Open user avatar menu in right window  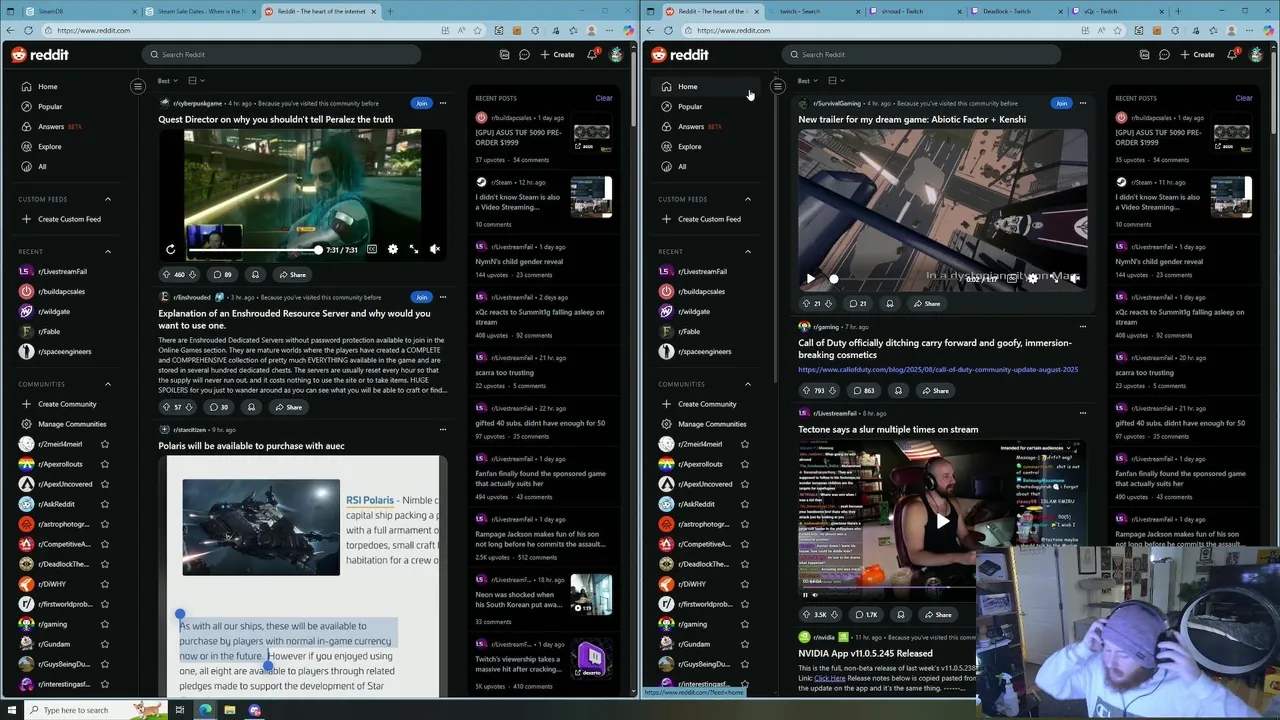1256,55
